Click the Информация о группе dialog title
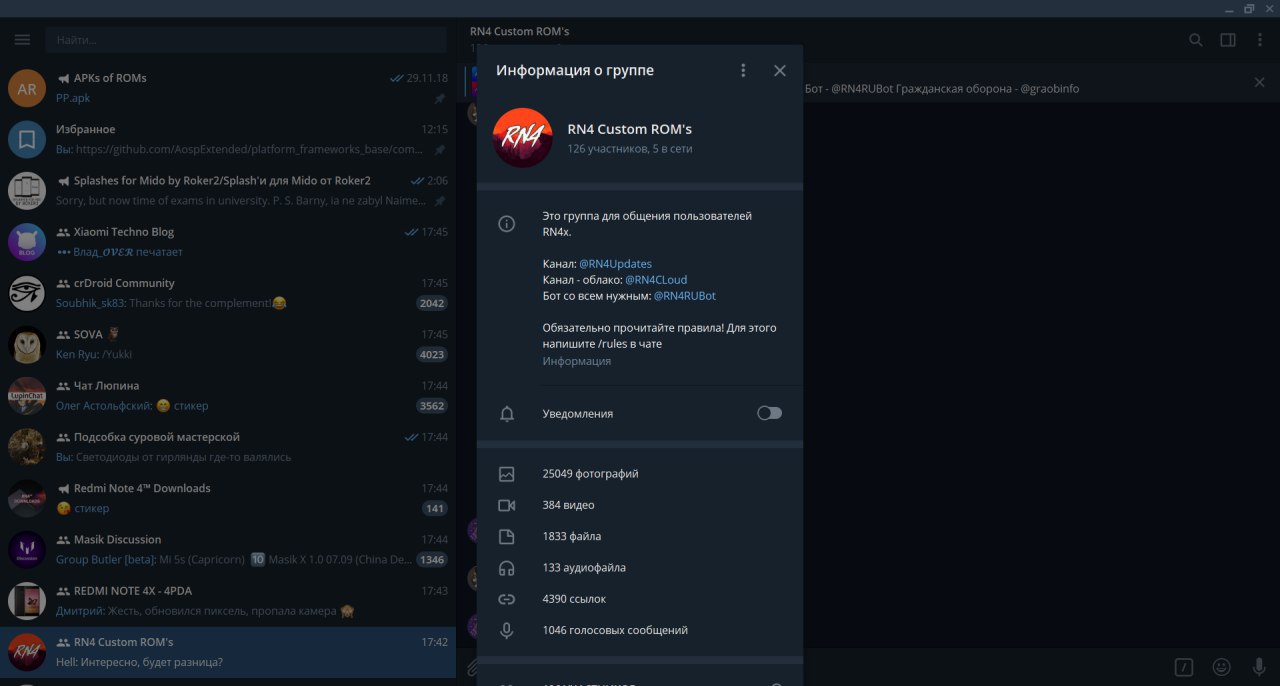 point(575,71)
